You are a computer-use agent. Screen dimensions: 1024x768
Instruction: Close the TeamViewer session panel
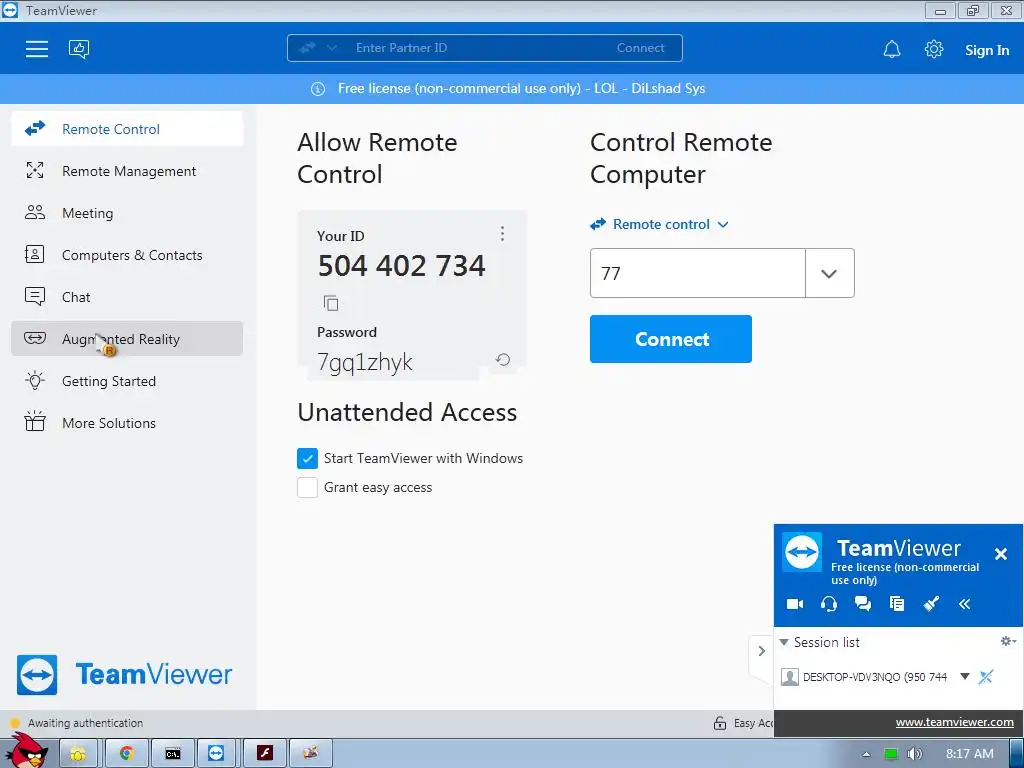(1000, 554)
